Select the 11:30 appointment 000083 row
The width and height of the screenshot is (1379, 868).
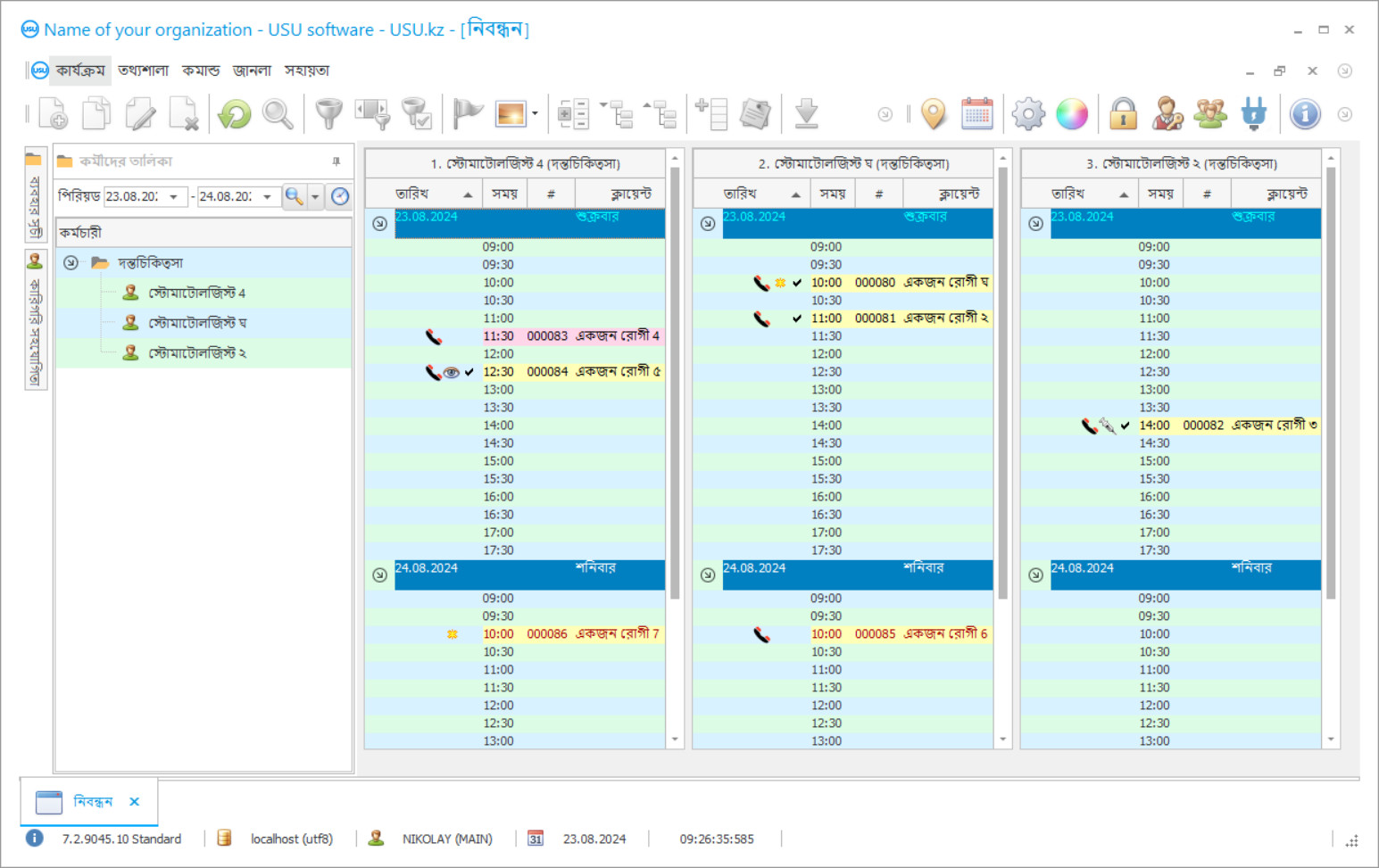click(x=515, y=336)
